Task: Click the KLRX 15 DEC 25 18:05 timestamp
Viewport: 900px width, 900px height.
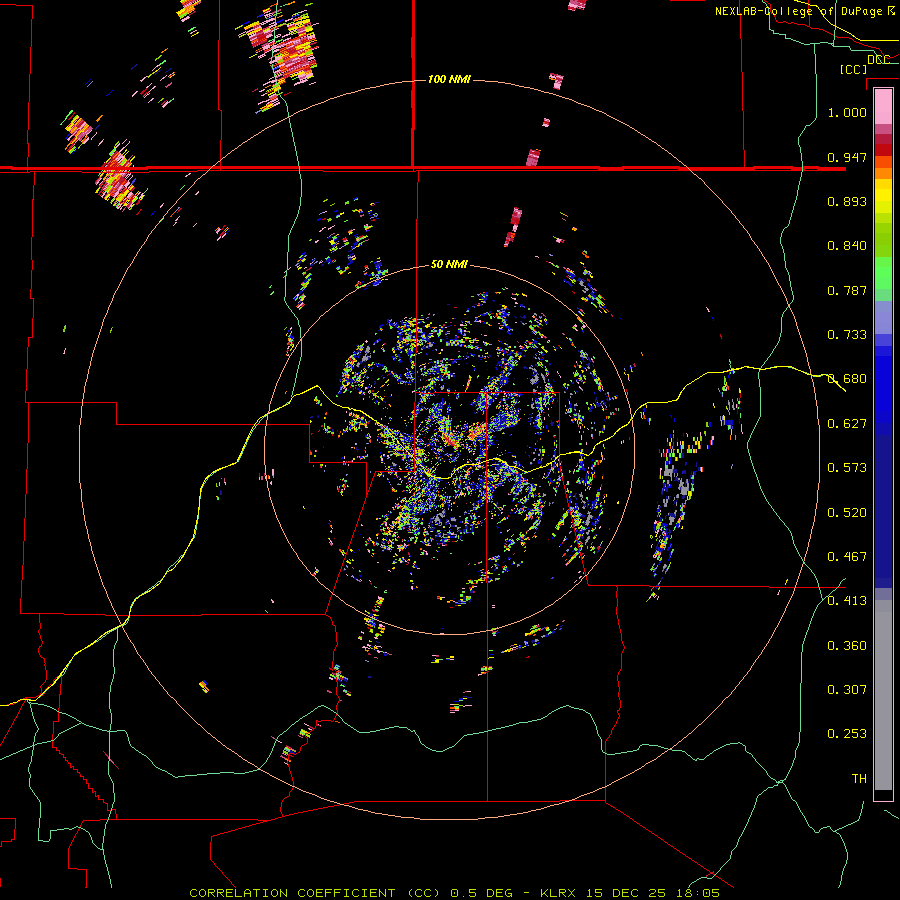Action: pos(630,893)
